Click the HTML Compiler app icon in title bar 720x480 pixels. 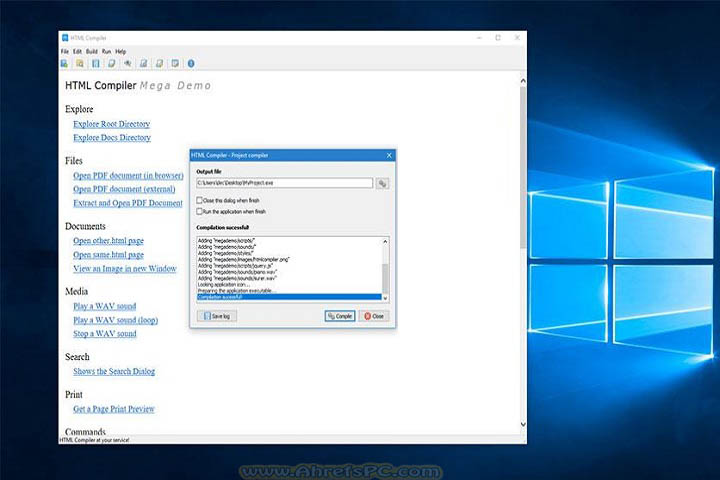click(x=65, y=38)
